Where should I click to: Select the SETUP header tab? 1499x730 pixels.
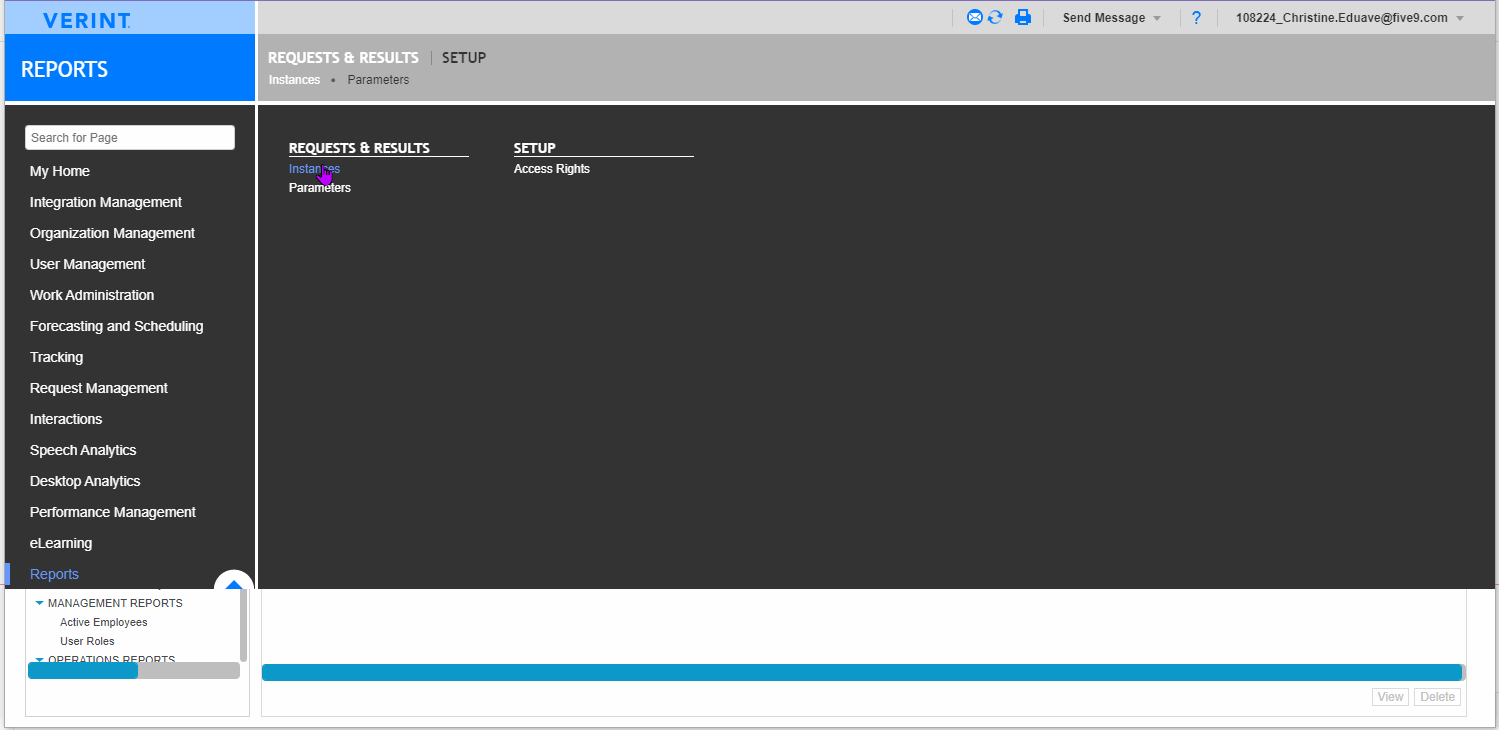point(464,58)
